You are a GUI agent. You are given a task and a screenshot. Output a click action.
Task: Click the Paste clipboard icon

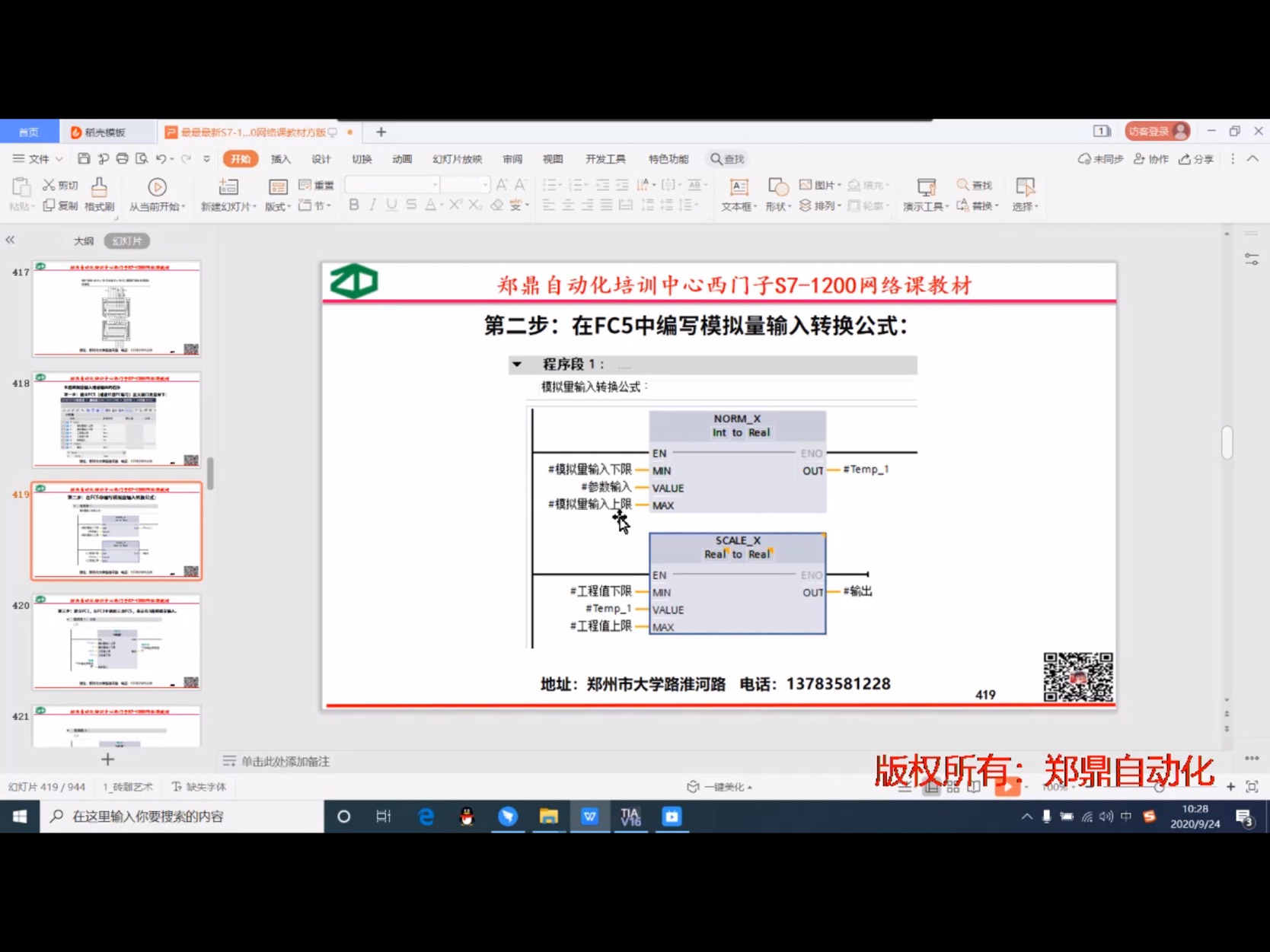21,187
